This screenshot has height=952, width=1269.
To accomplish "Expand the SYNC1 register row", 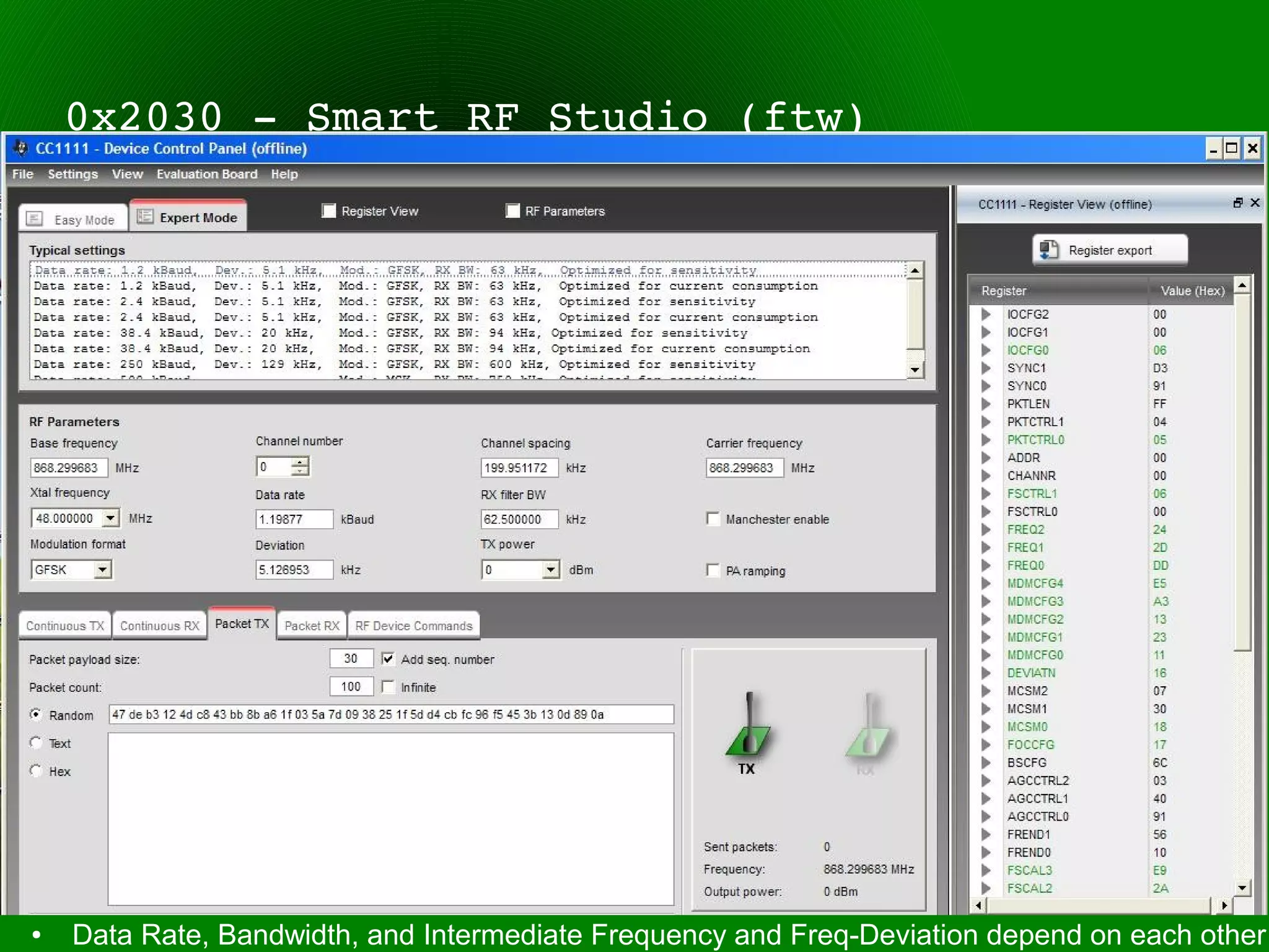I will [985, 368].
